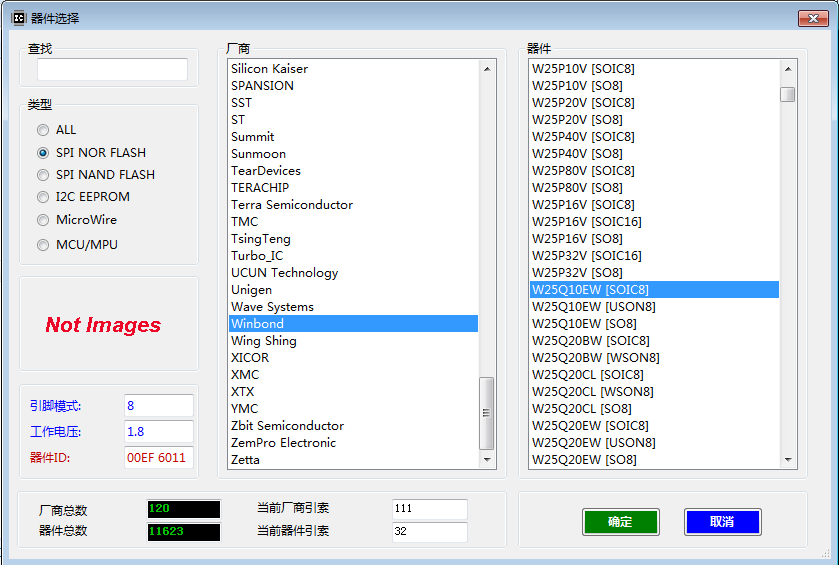Select device W25Q20EW [SO8]
The height and width of the screenshot is (565, 839).
(x=654, y=460)
